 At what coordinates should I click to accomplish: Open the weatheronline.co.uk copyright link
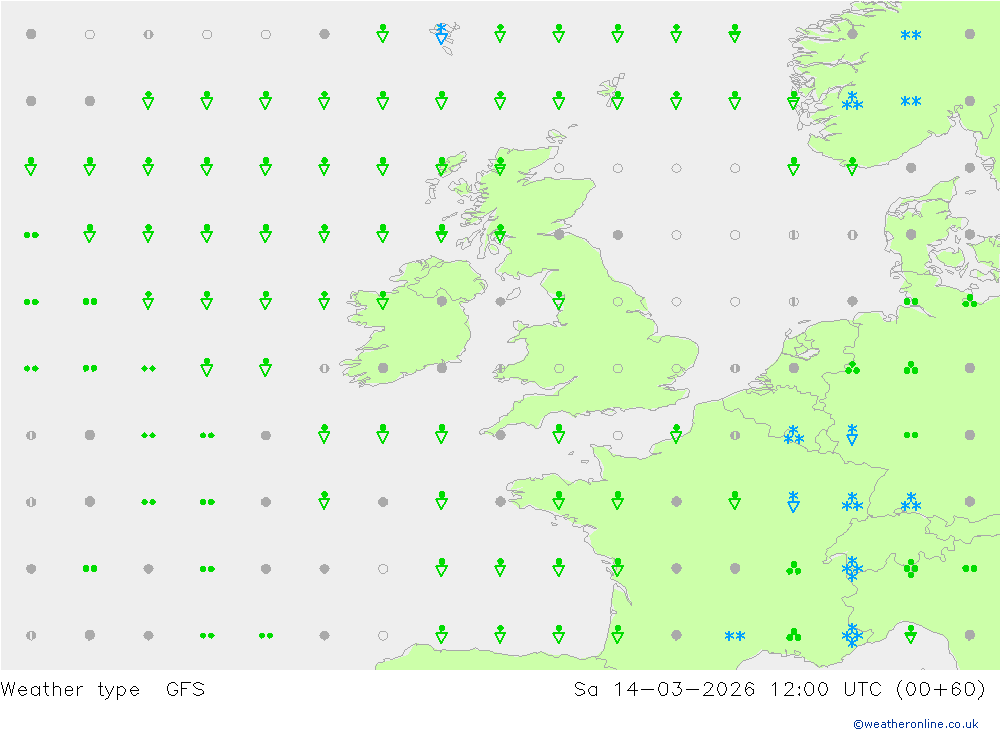click(x=916, y=724)
